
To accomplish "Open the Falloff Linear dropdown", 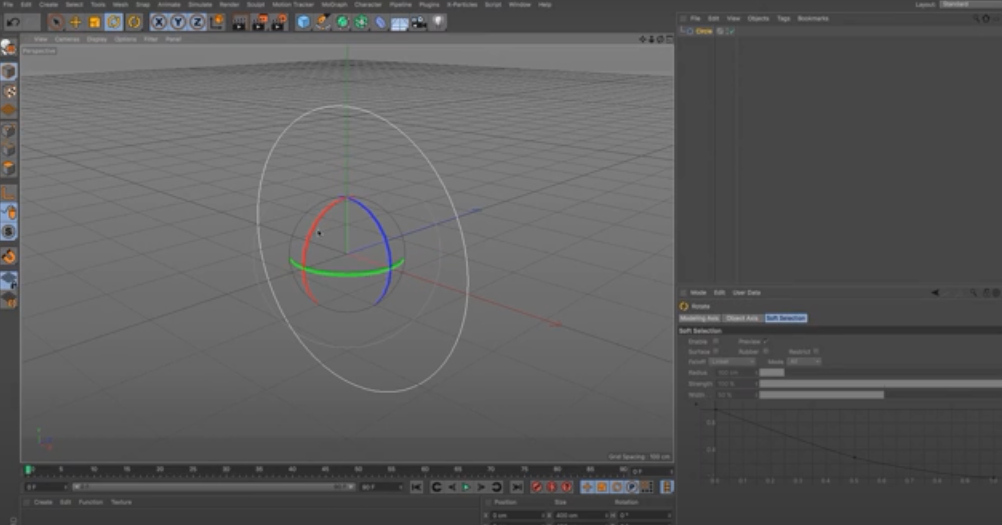I will 732,361.
